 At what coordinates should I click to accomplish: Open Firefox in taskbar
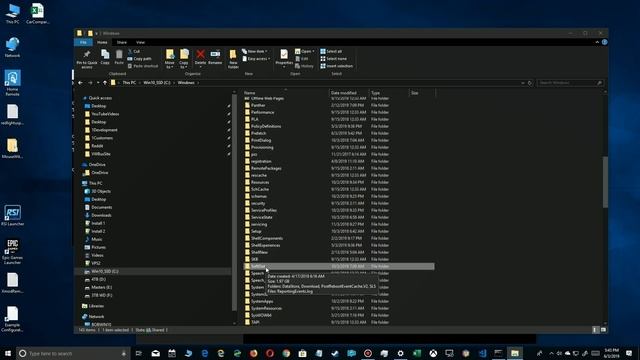click(x=253, y=353)
